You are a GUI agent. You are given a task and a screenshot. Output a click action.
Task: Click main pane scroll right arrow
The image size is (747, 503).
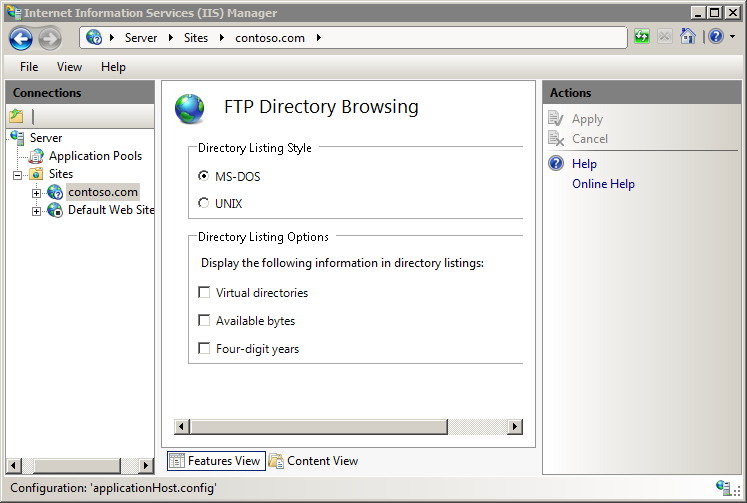(515, 426)
